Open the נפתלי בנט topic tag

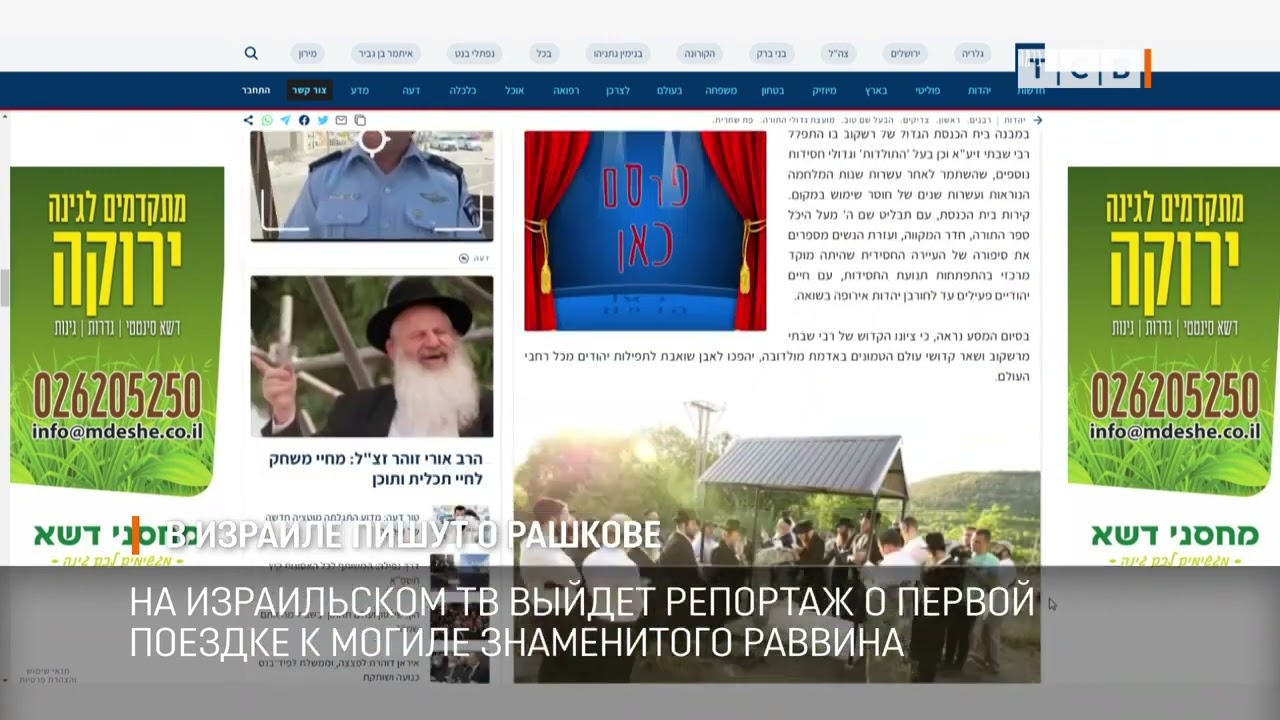476,53
